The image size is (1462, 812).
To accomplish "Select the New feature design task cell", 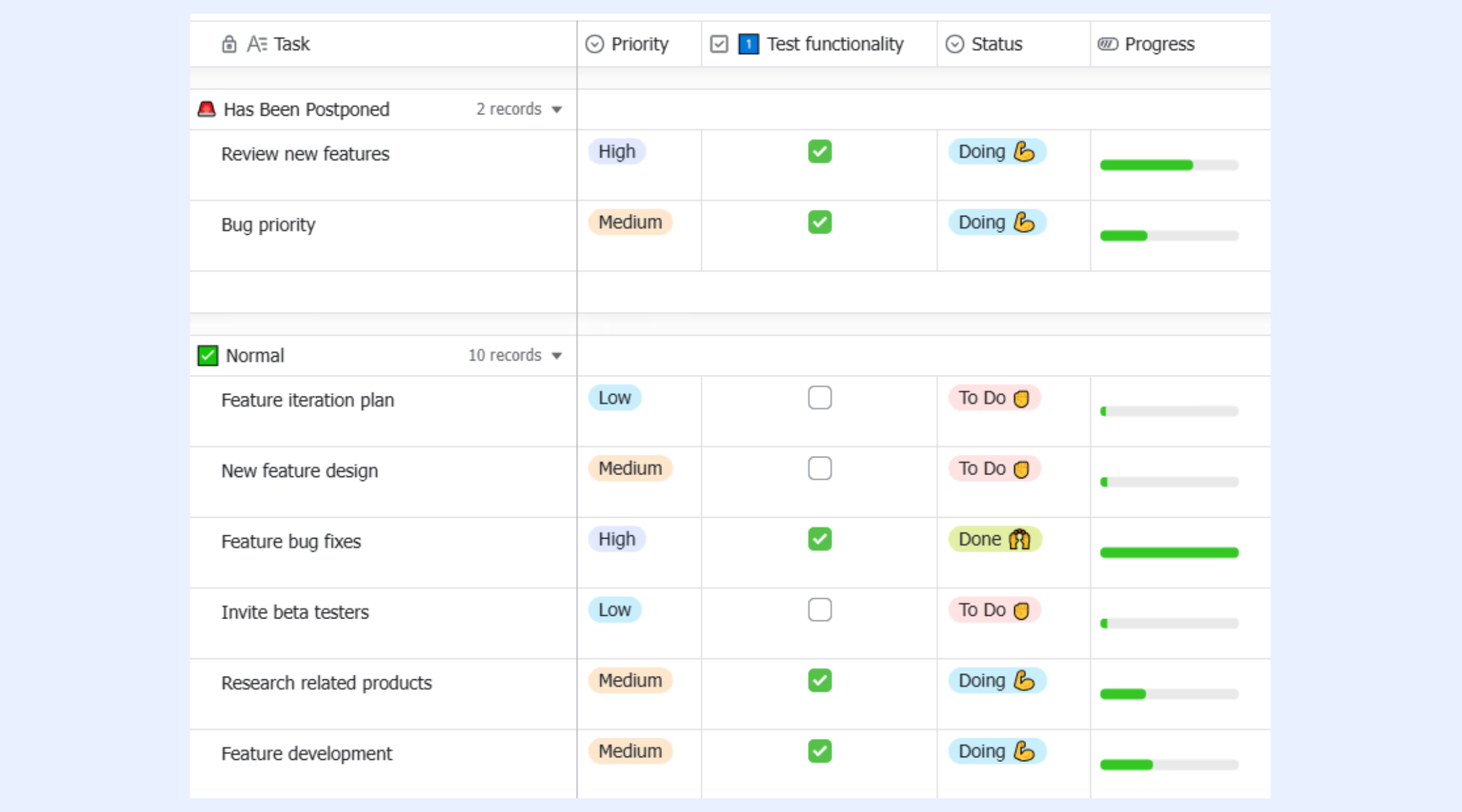I will 383,482.
